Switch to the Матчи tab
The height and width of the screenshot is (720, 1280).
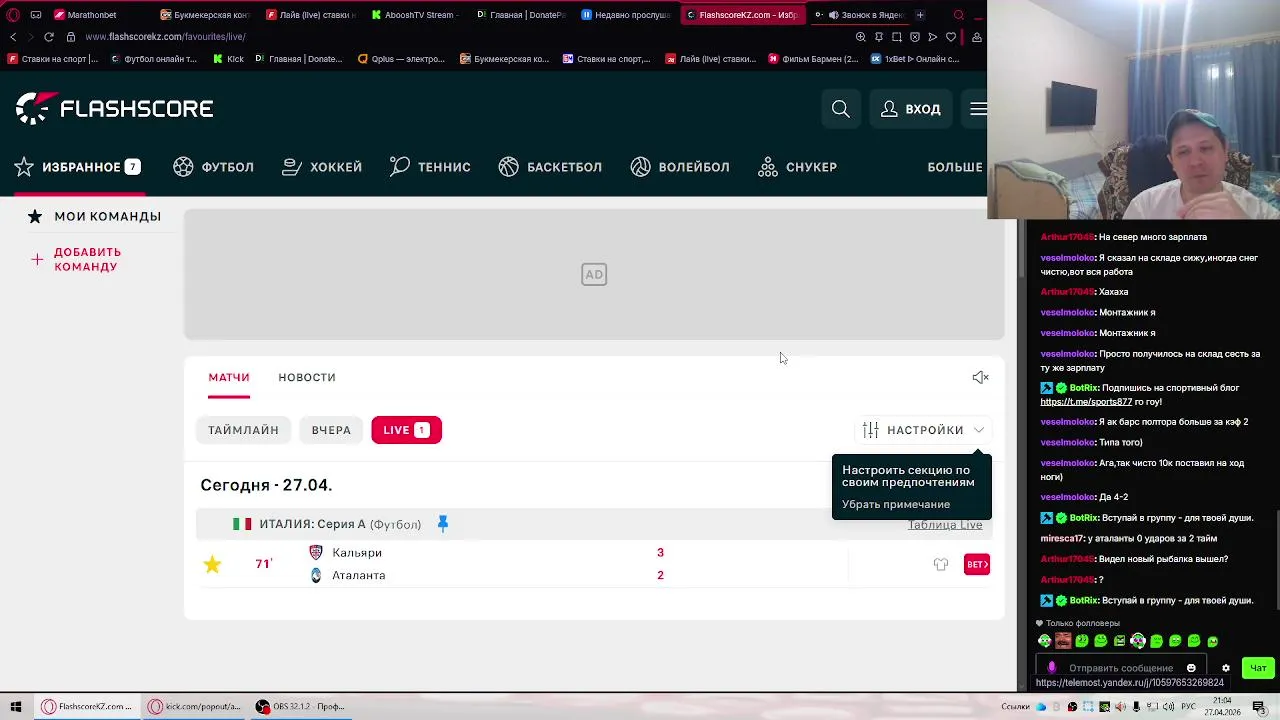[229, 377]
